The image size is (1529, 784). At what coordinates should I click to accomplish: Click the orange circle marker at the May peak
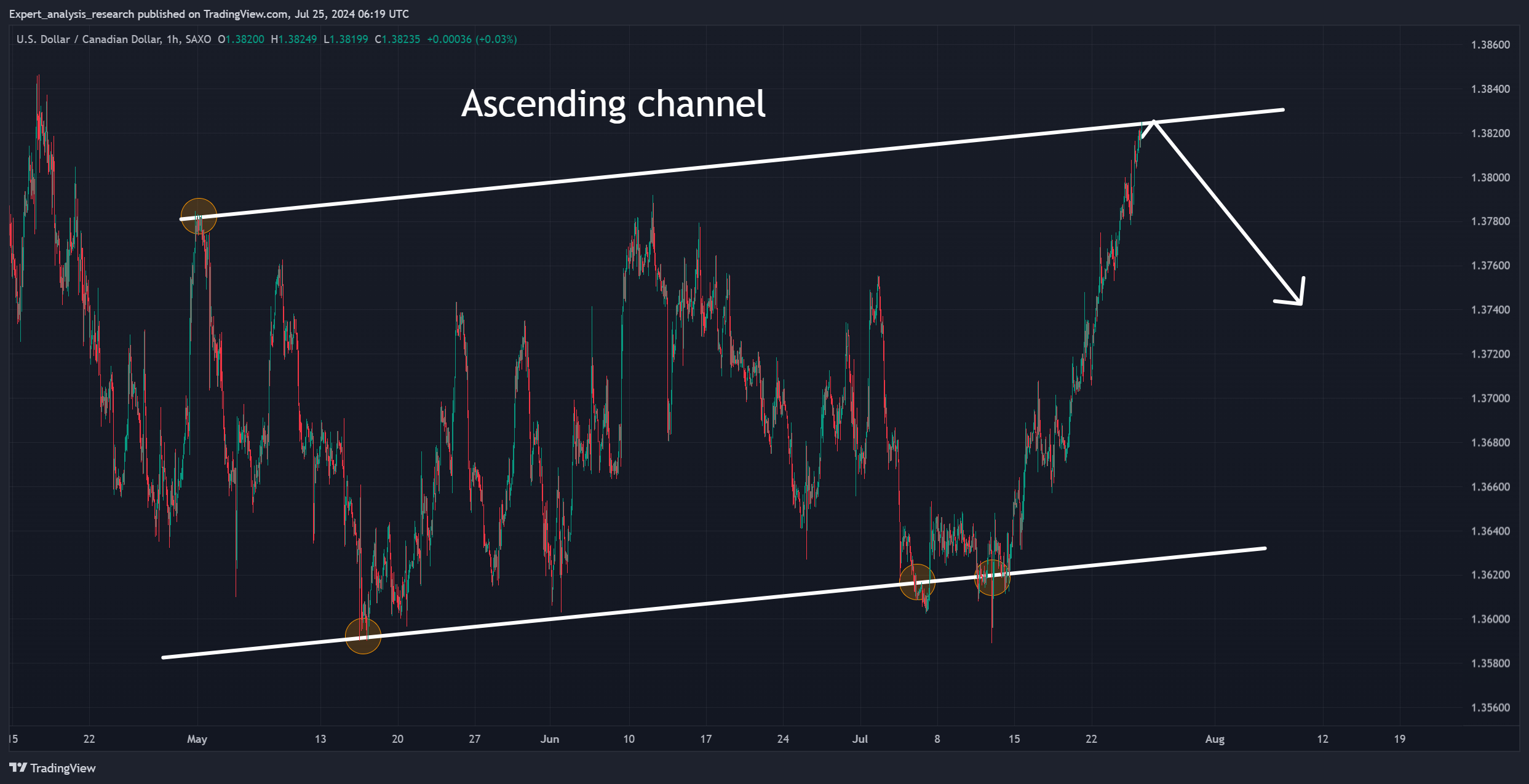[x=199, y=216]
